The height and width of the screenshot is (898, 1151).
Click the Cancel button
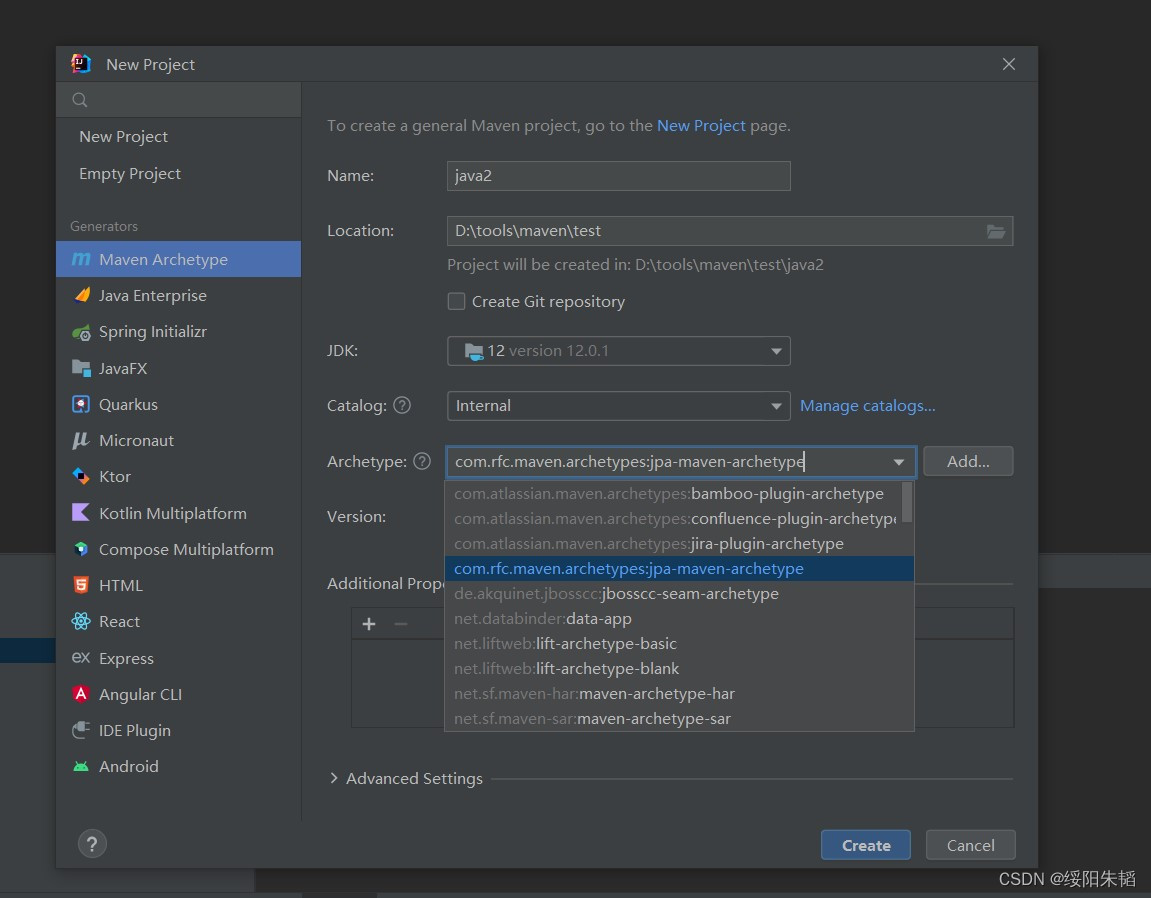point(970,845)
